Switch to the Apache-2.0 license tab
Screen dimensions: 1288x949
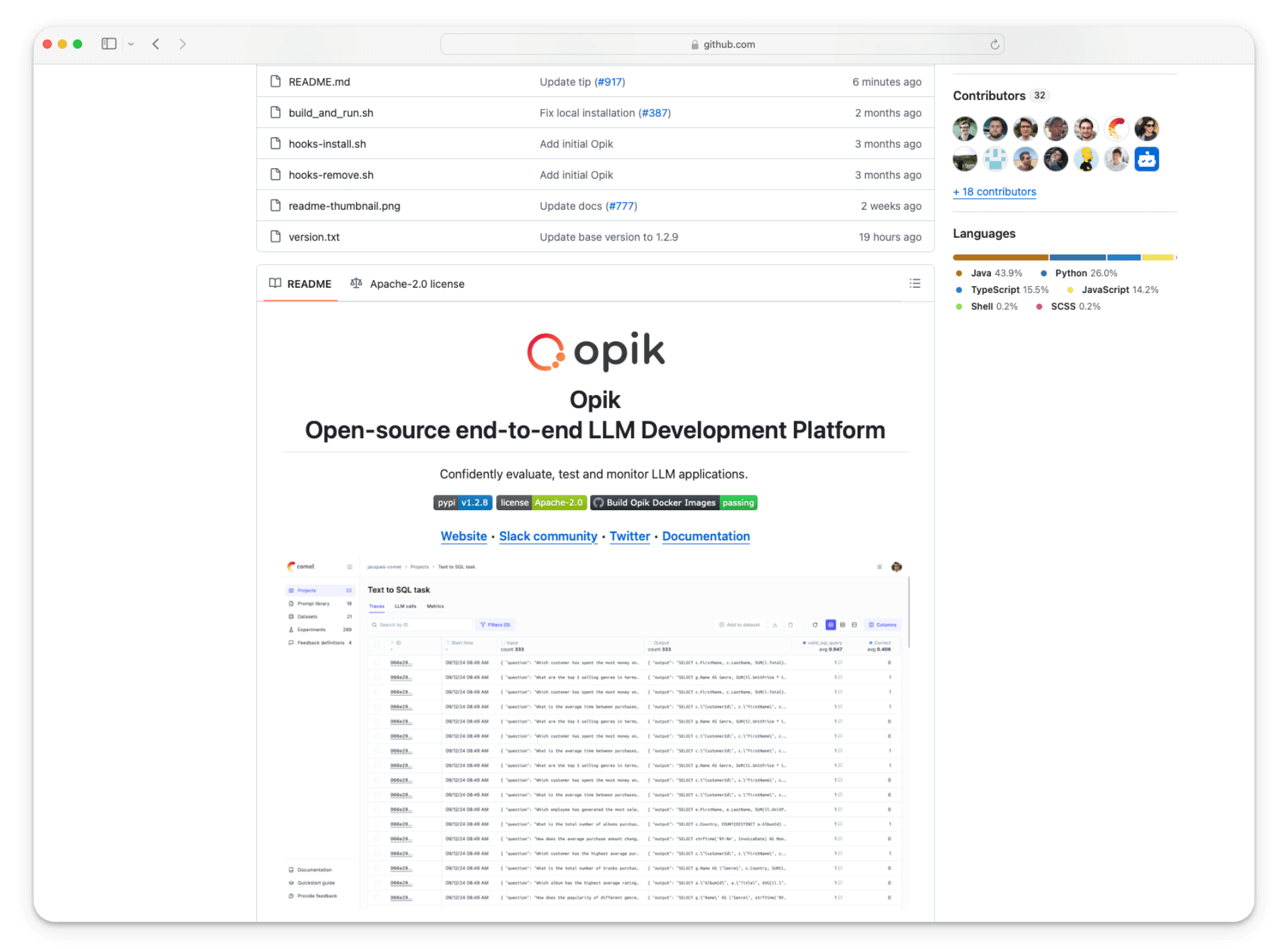[x=407, y=284]
